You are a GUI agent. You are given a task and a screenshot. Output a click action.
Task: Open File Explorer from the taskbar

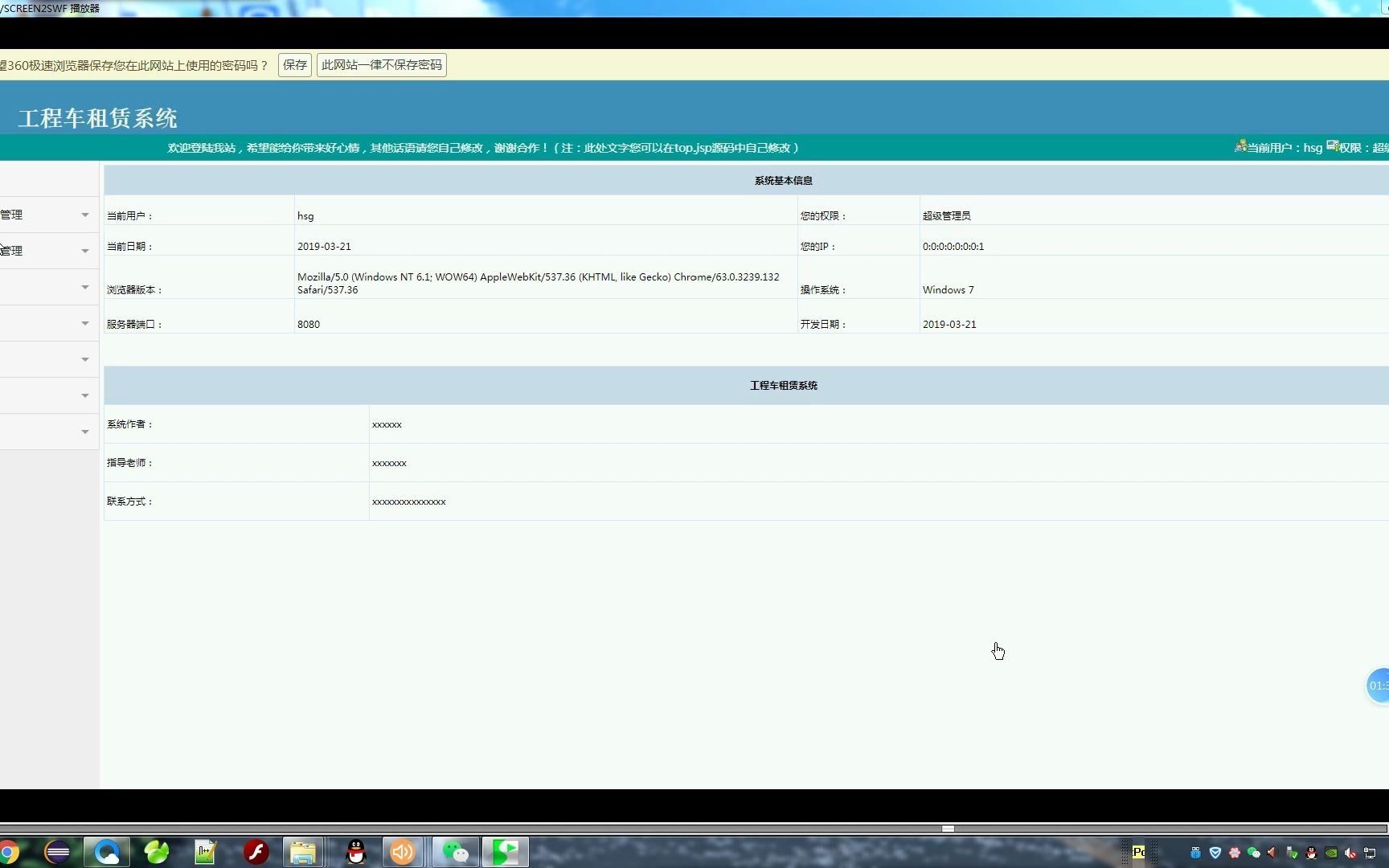click(x=303, y=852)
